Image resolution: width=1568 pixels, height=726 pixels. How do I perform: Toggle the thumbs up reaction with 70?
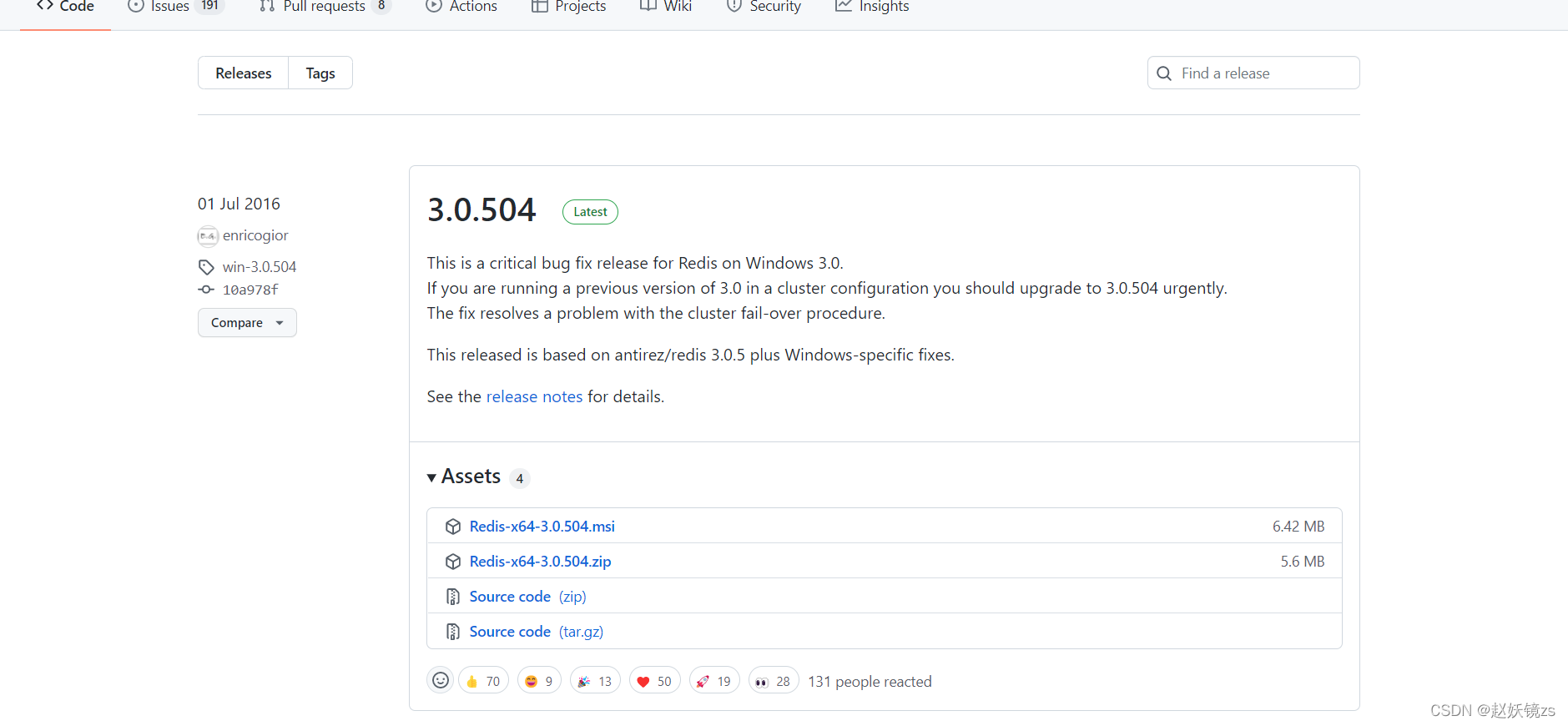483,681
